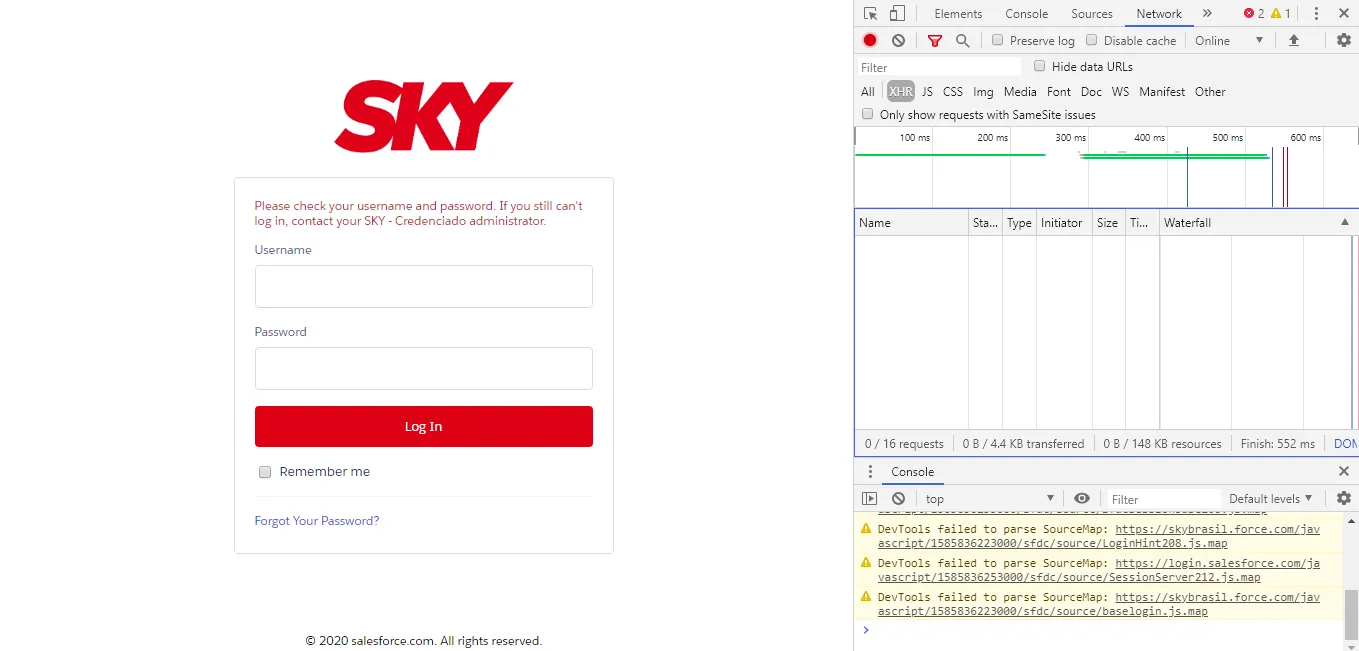Click the SKY logo image
The height and width of the screenshot is (651, 1359).
click(x=424, y=117)
